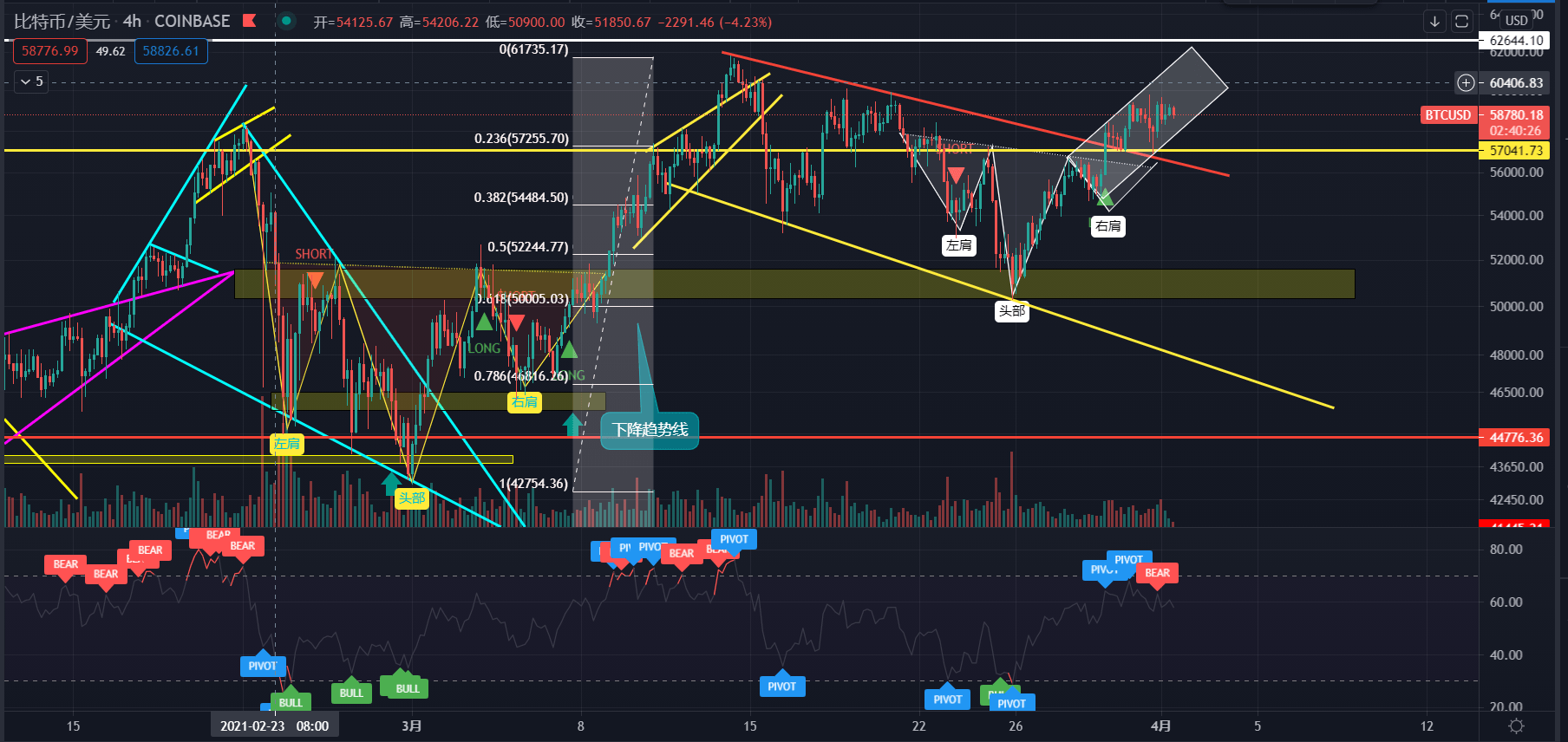Click the 0.5(52244.77) Fibonacci level label
1568x742 pixels.
pyautogui.click(x=527, y=247)
